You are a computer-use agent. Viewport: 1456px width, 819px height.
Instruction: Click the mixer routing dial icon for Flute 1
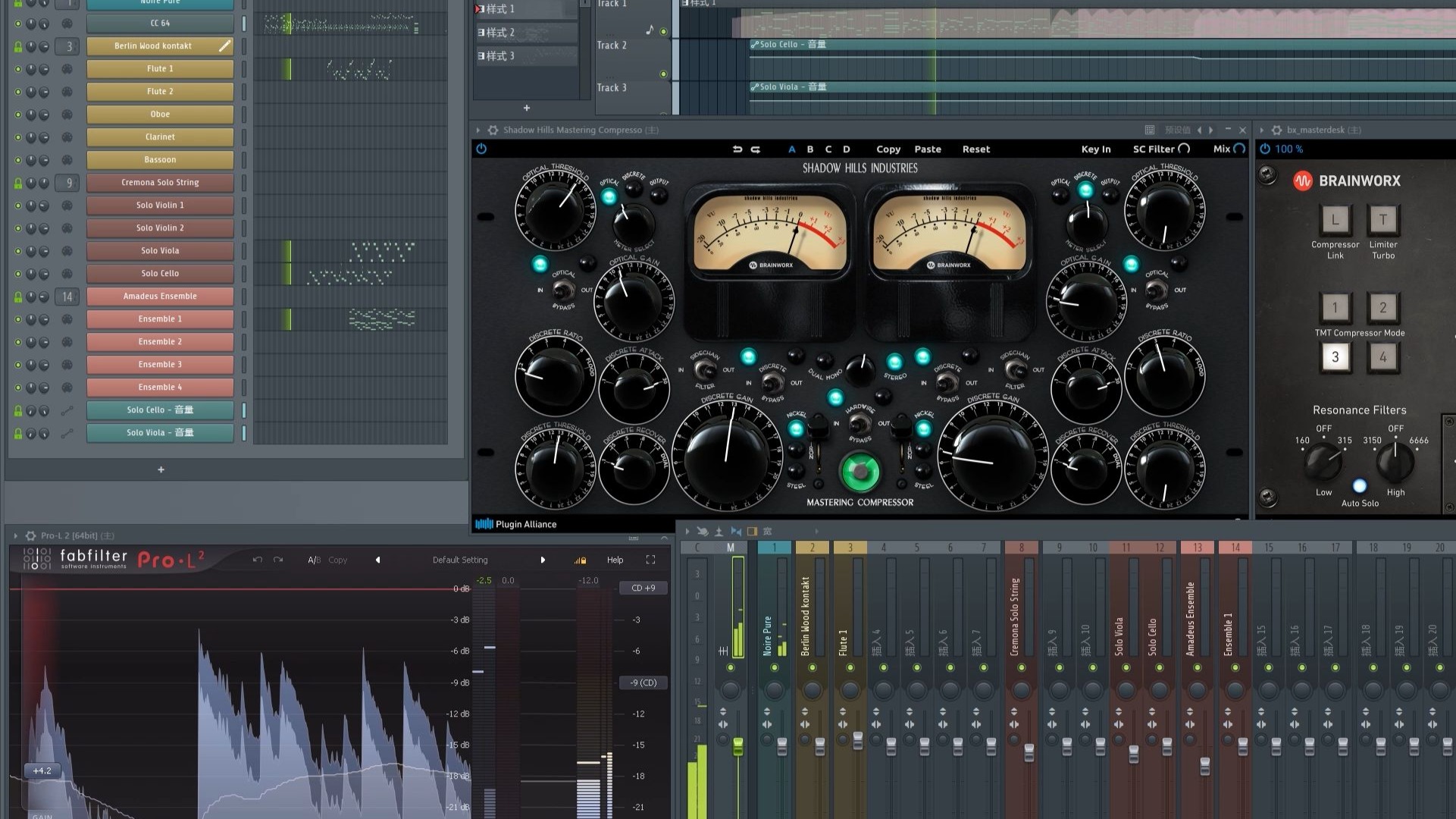[x=67, y=69]
